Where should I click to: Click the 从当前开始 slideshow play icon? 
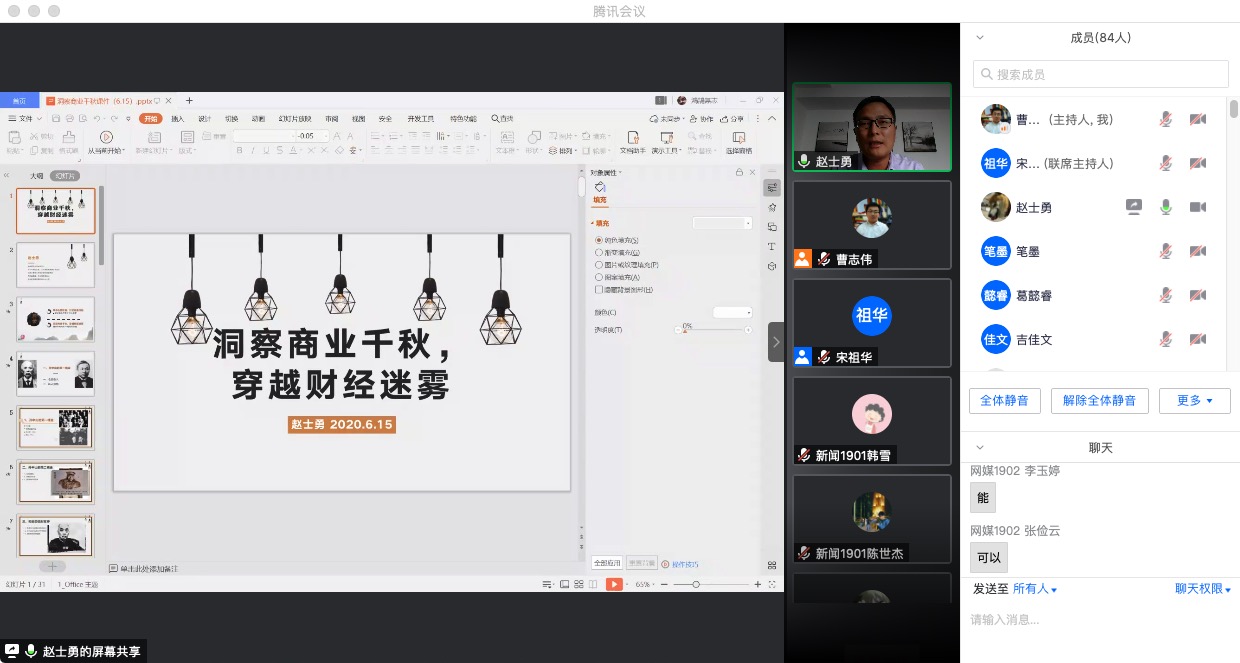tap(106, 137)
